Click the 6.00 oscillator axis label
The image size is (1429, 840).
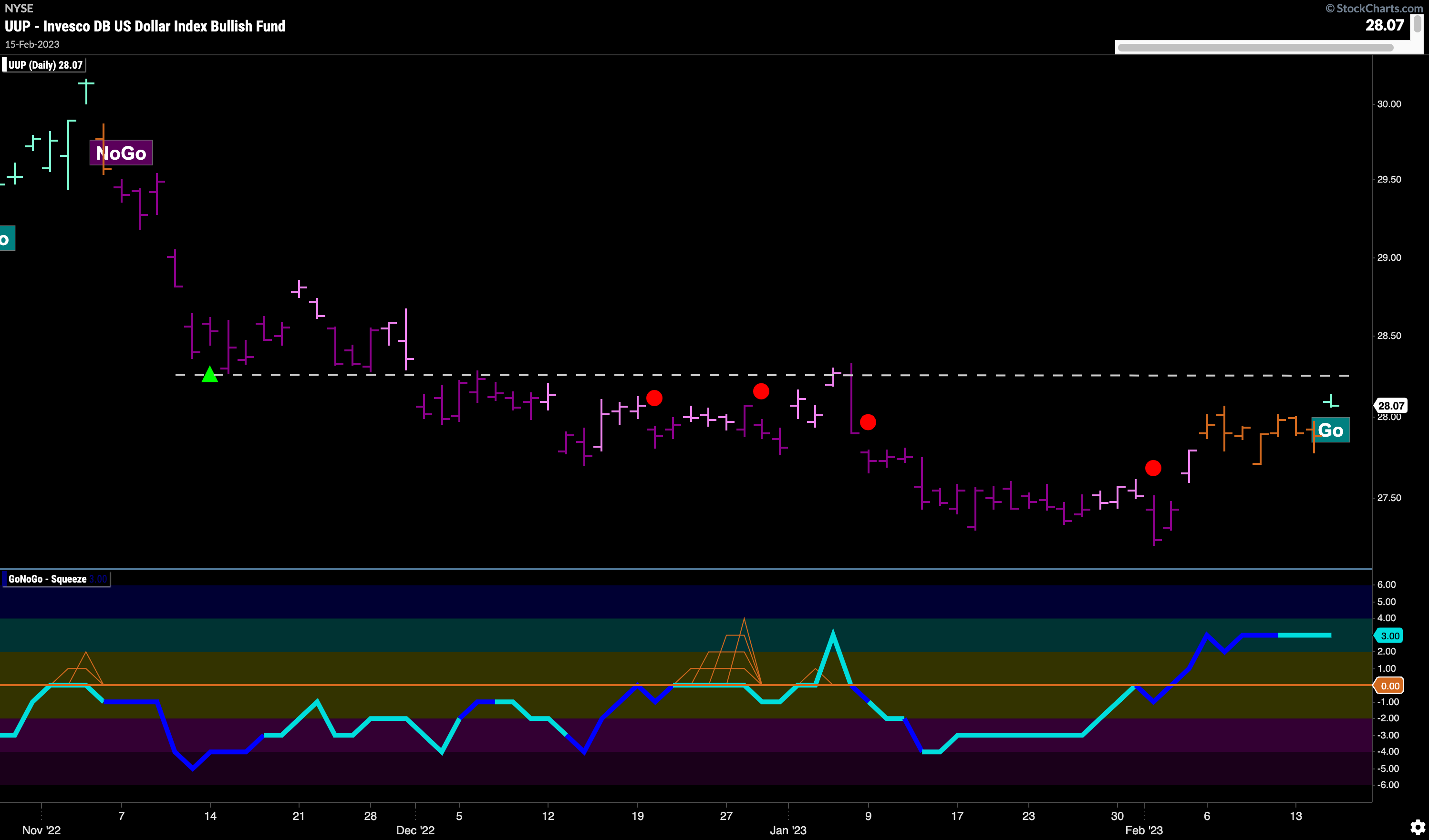pos(1386,584)
